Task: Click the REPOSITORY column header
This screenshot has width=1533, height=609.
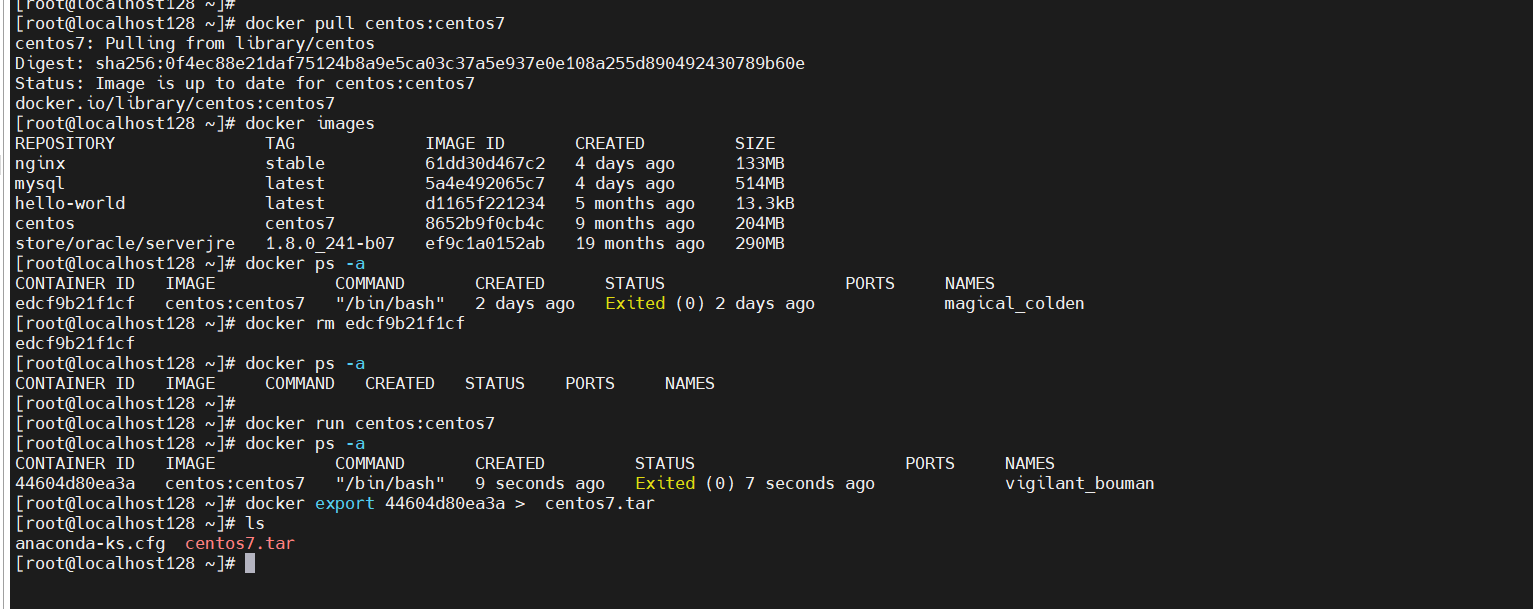Action: tap(65, 143)
